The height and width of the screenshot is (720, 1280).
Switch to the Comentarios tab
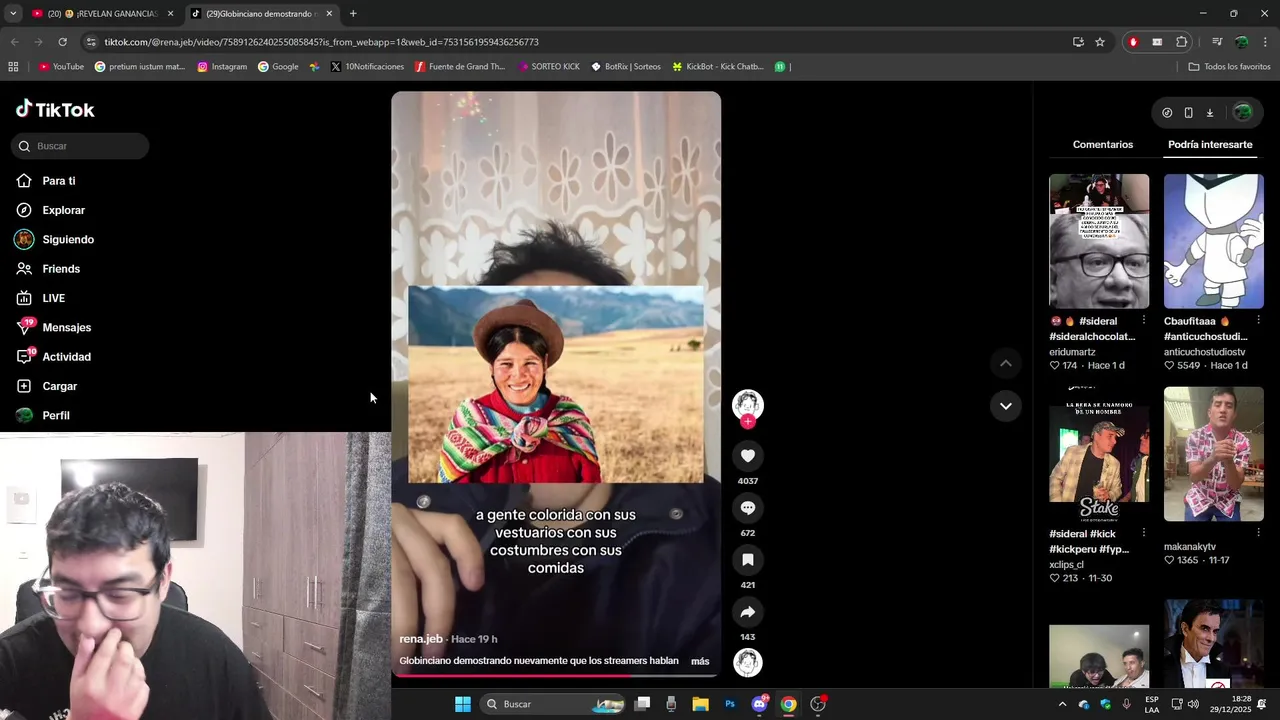click(x=1103, y=145)
